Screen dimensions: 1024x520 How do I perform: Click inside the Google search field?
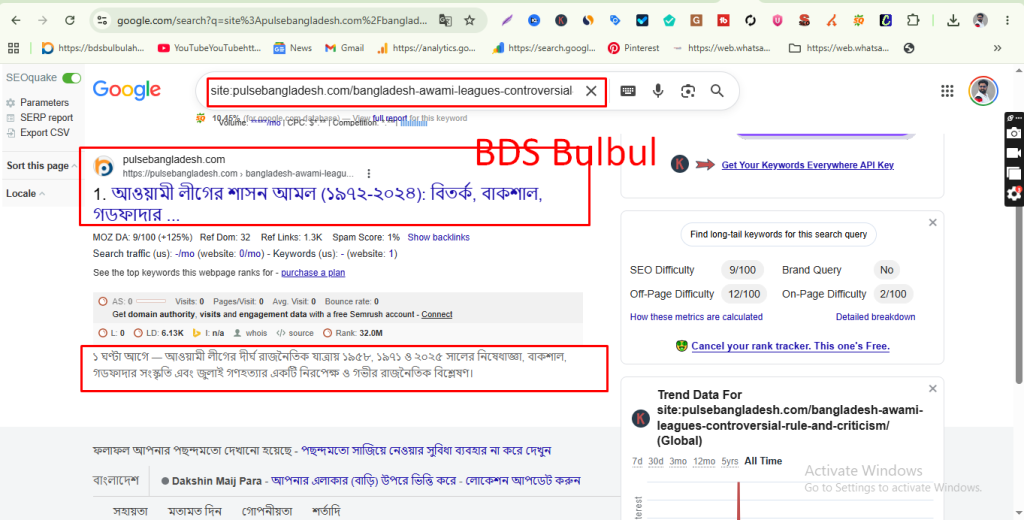392,91
